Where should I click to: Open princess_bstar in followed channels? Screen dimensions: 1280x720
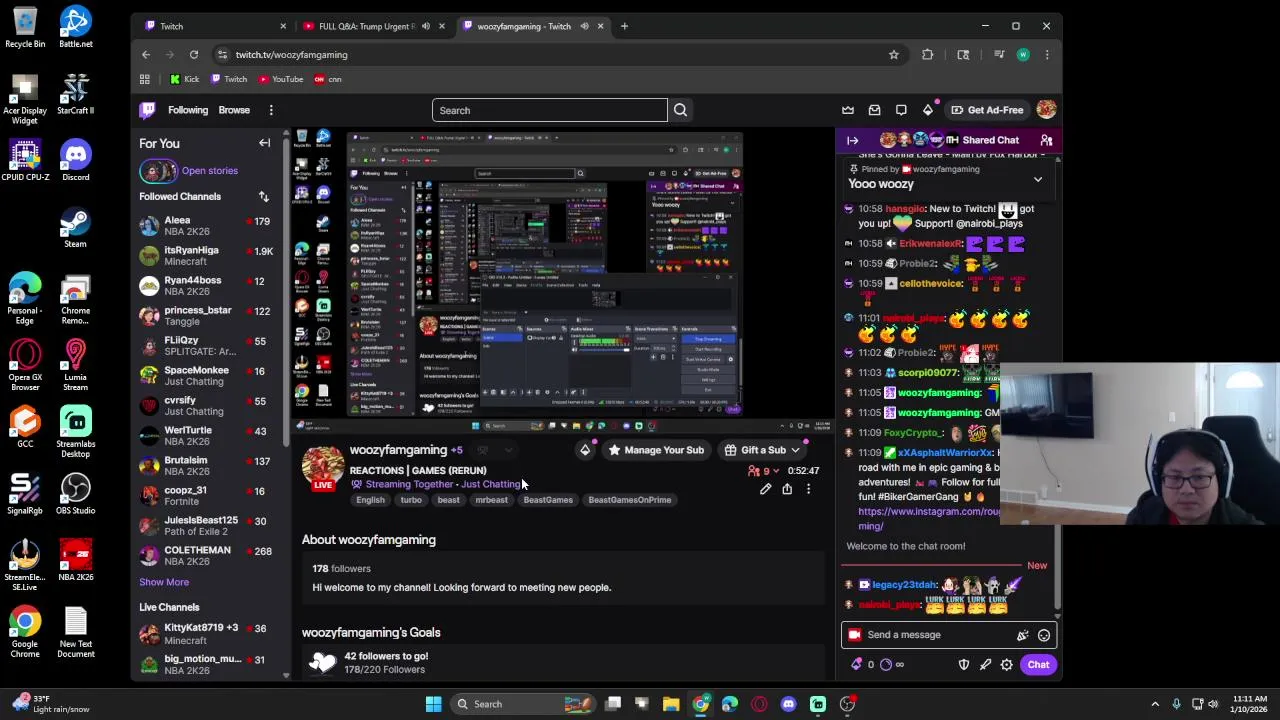(206, 316)
